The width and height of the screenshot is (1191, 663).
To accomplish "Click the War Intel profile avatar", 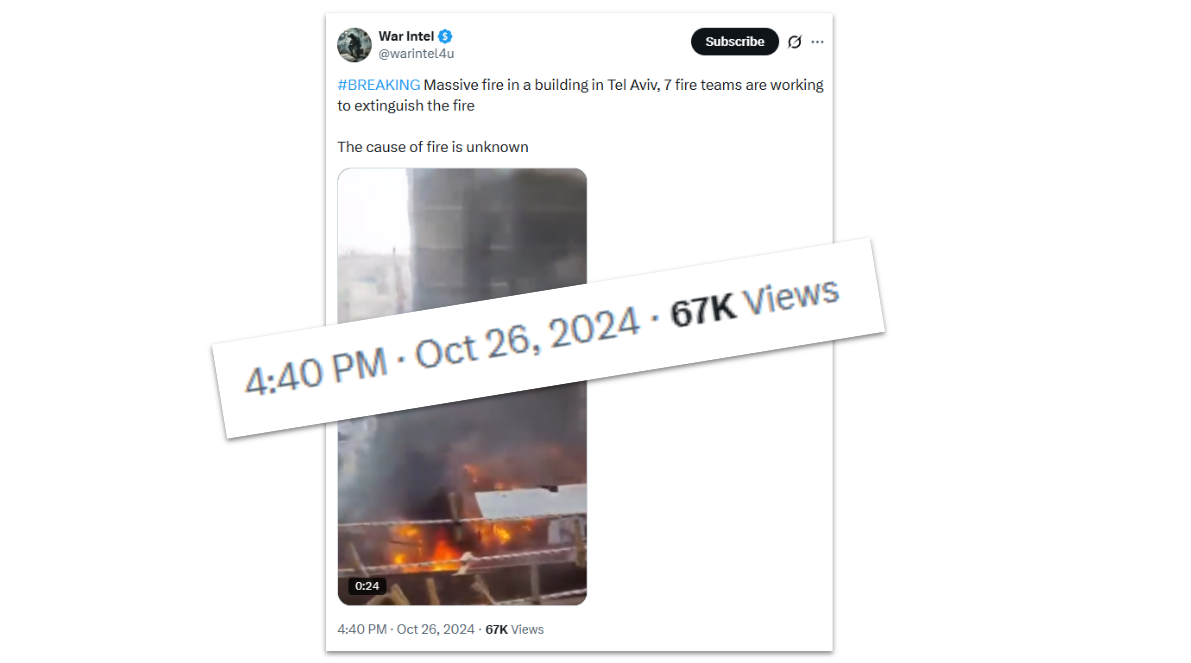I will pos(354,45).
